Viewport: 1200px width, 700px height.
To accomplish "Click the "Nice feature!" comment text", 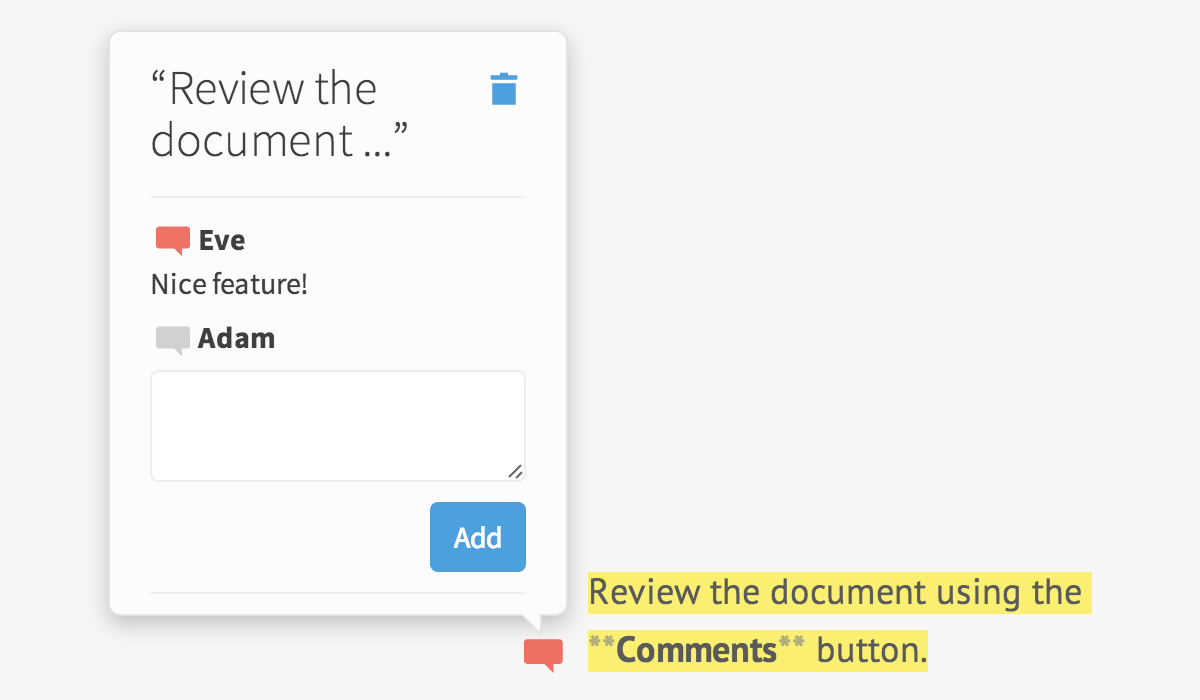I will (x=229, y=285).
